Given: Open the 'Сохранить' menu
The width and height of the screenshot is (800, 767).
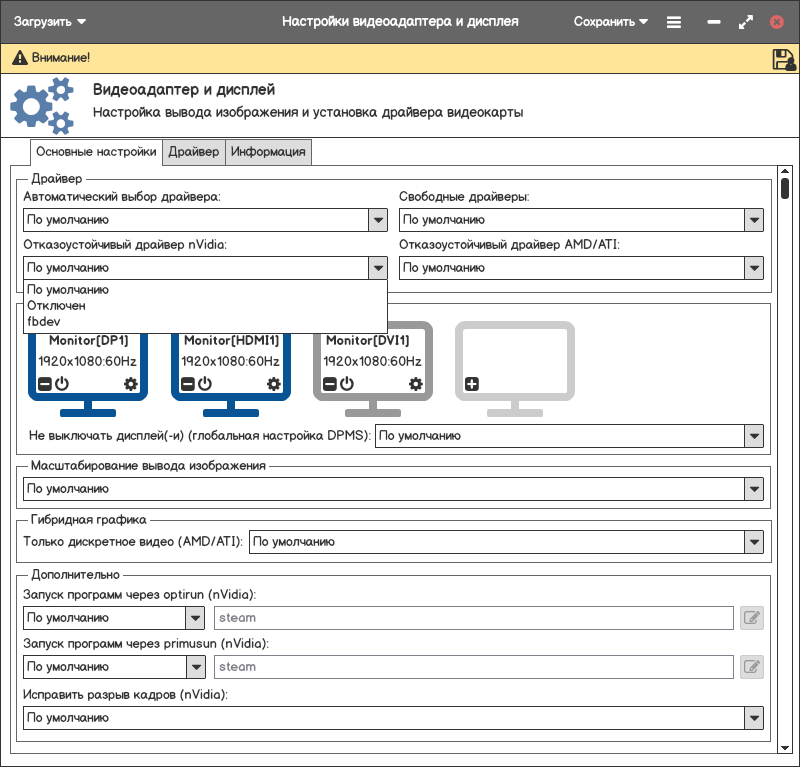Looking at the screenshot, I should [x=610, y=21].
